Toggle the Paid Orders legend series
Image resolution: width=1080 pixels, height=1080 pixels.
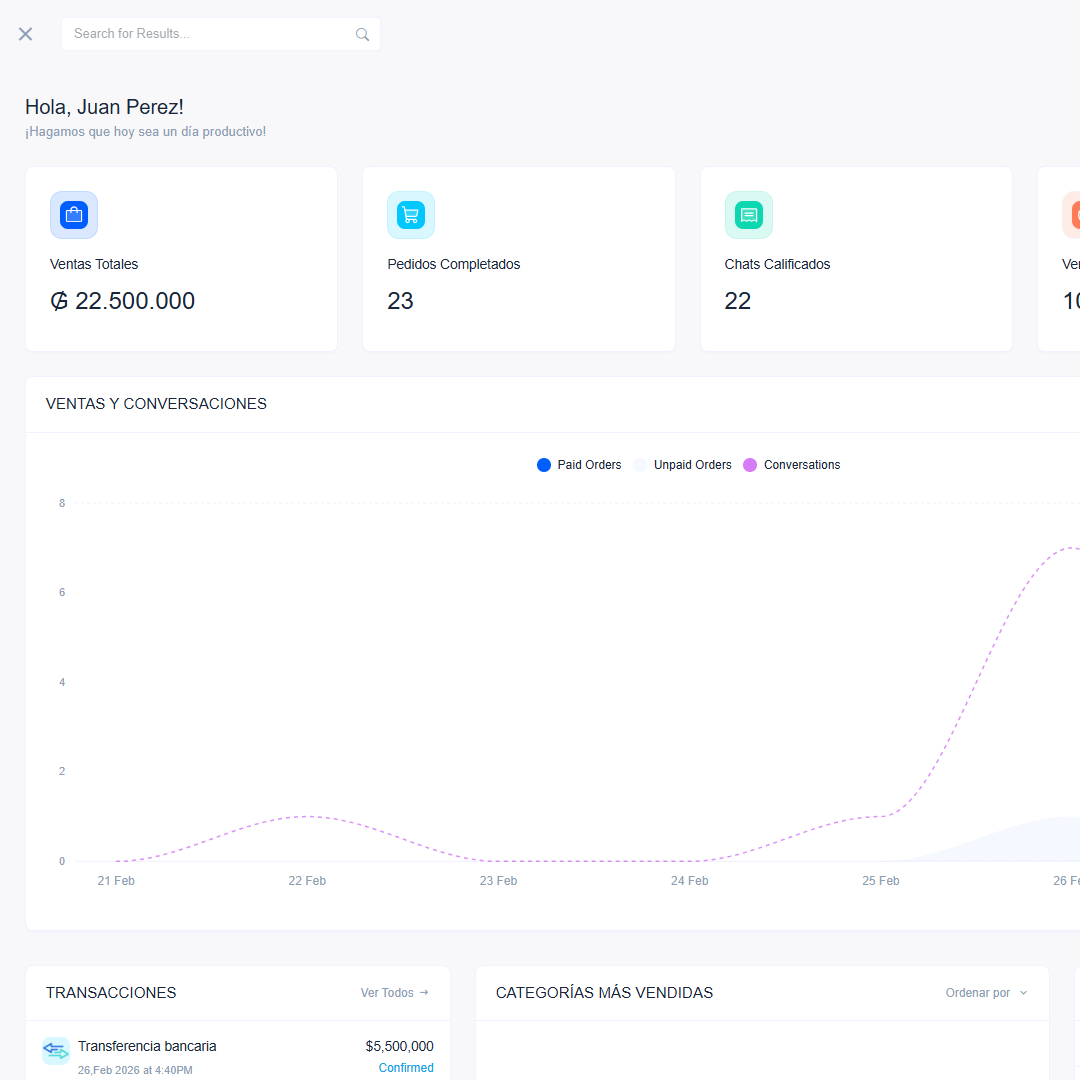579,465
